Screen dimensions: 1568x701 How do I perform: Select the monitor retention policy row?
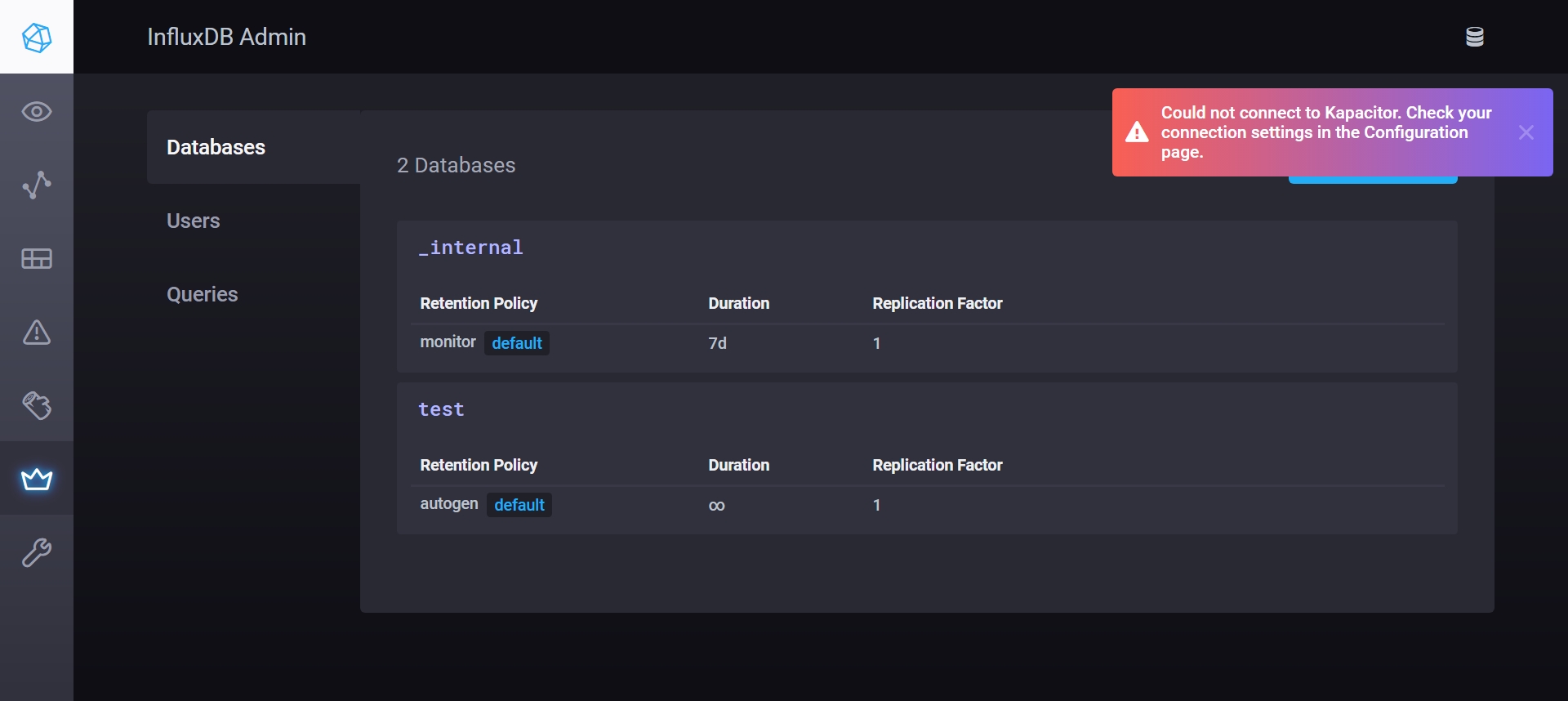tap(927, 343)
